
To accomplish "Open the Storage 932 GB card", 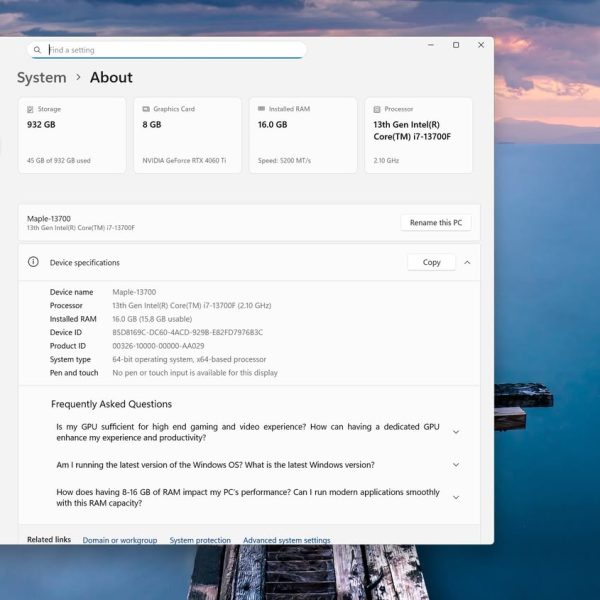I will [x=72, y=135].
